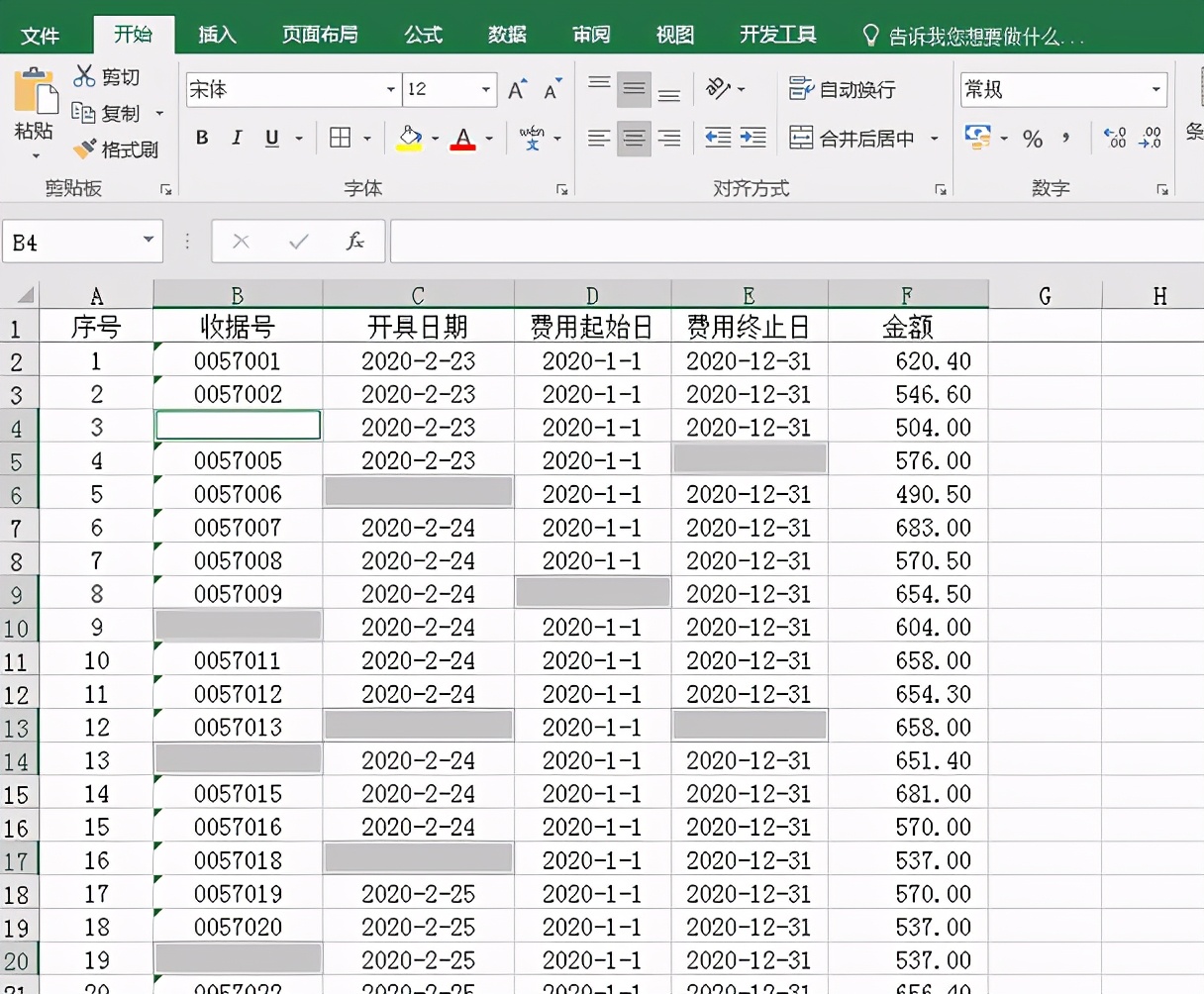
Task: Open clipboard pane dialog launcher
Action: coord(166,189)
